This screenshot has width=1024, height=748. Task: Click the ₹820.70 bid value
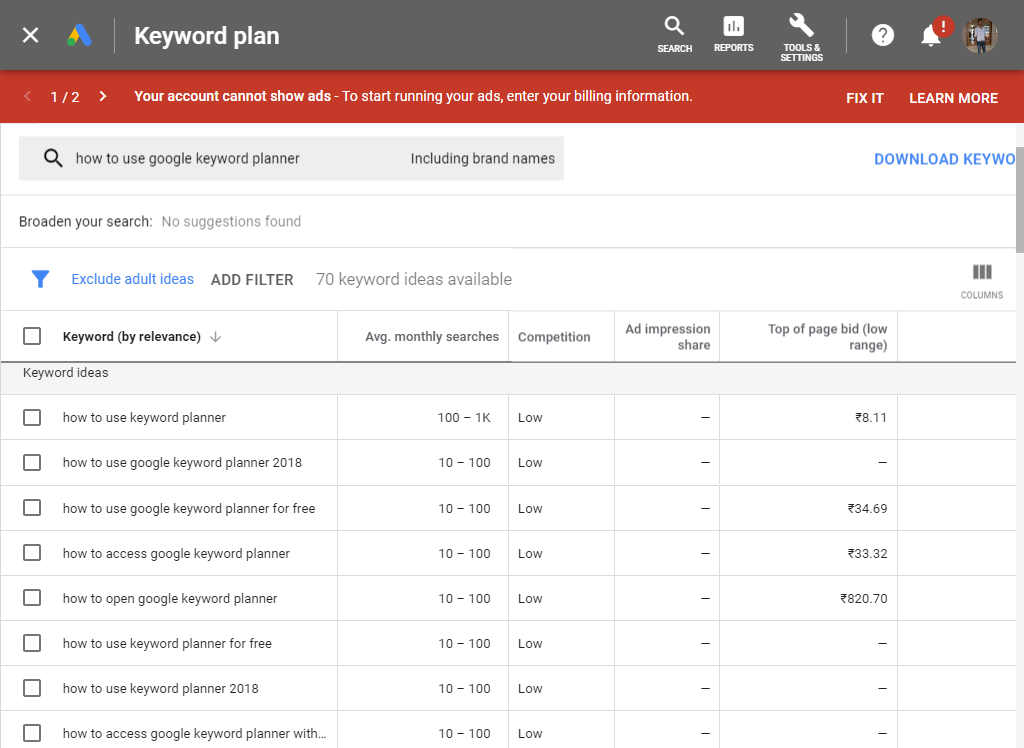pos(863,598)
